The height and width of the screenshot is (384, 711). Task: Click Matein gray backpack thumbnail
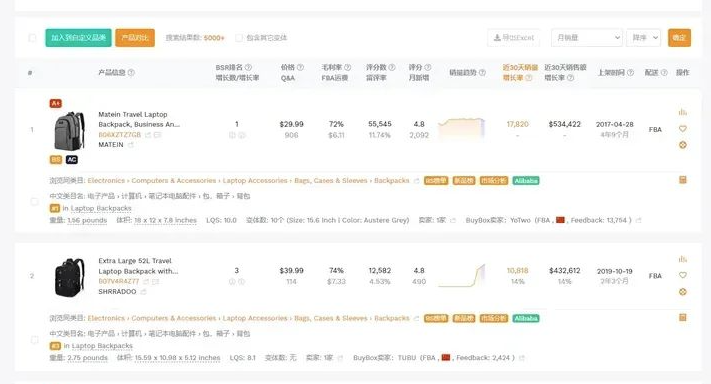[x=69, y=131]
